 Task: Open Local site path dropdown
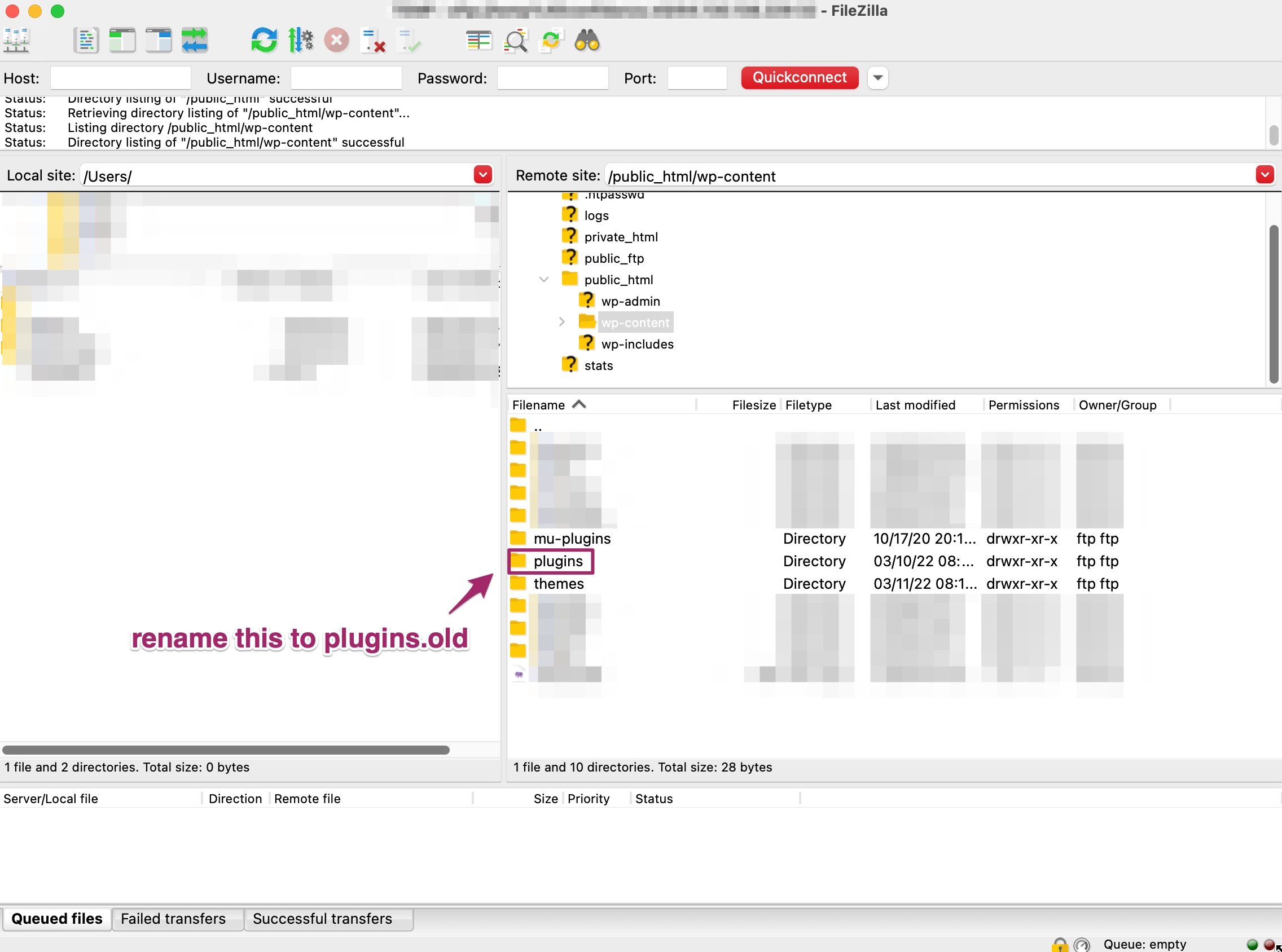(x=482, y=174)
